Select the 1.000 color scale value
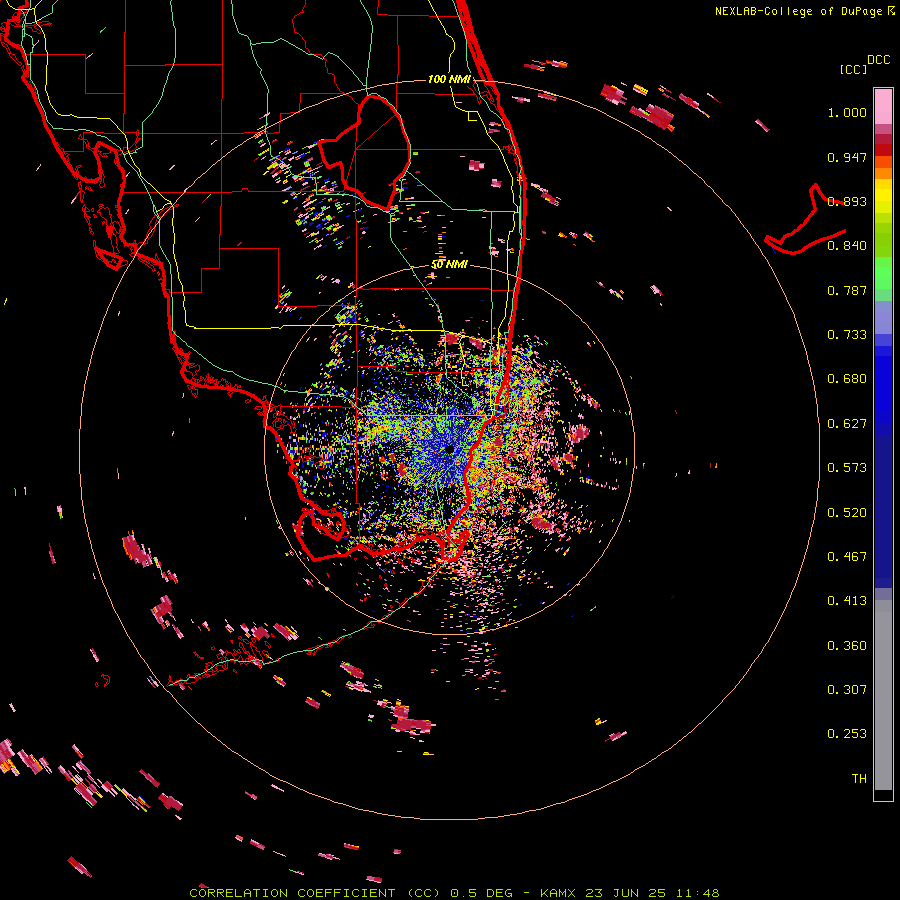 (847, 112)
